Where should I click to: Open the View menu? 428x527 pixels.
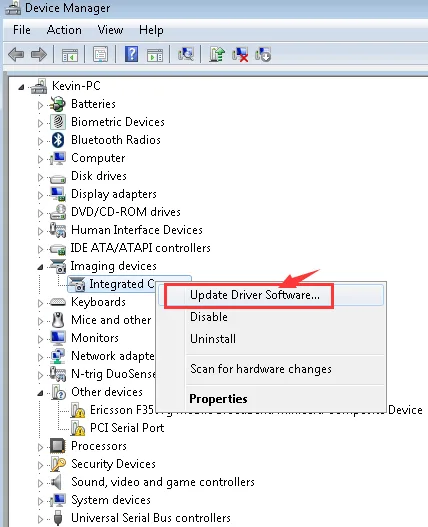(110, 30)
